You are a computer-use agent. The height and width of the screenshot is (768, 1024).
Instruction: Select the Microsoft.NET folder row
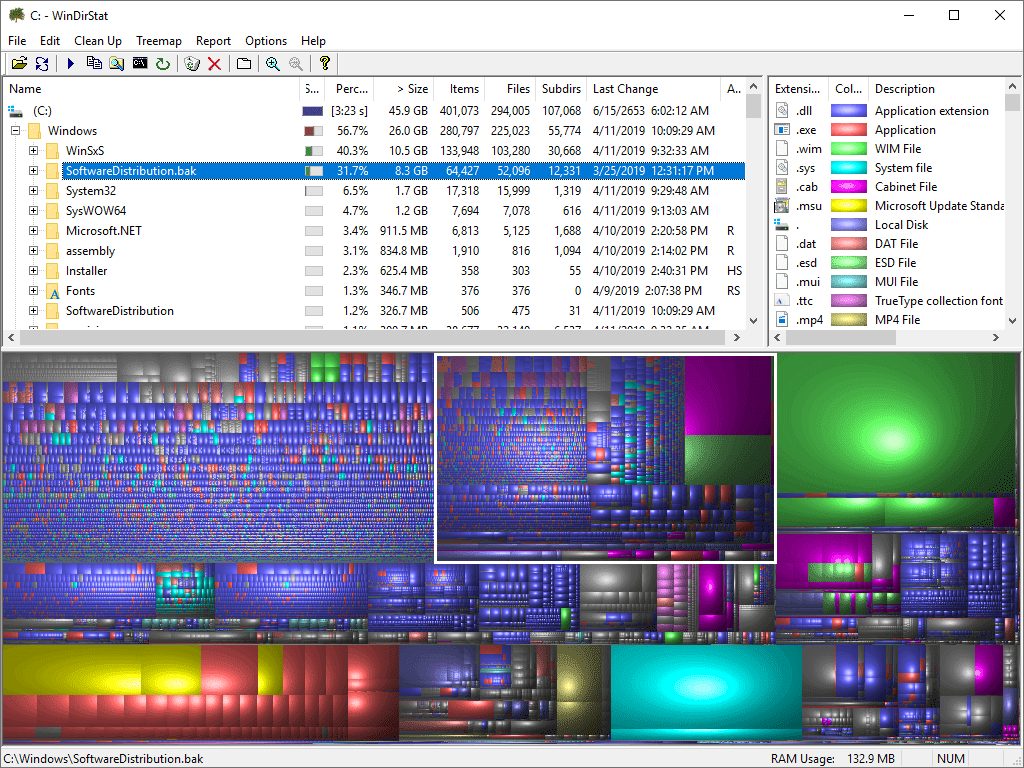[x=104, y=231]
